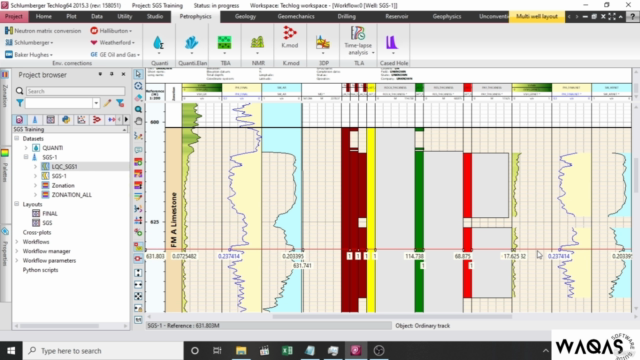
Task: Open Excel from the taskbar
Action: coord(287,351)
